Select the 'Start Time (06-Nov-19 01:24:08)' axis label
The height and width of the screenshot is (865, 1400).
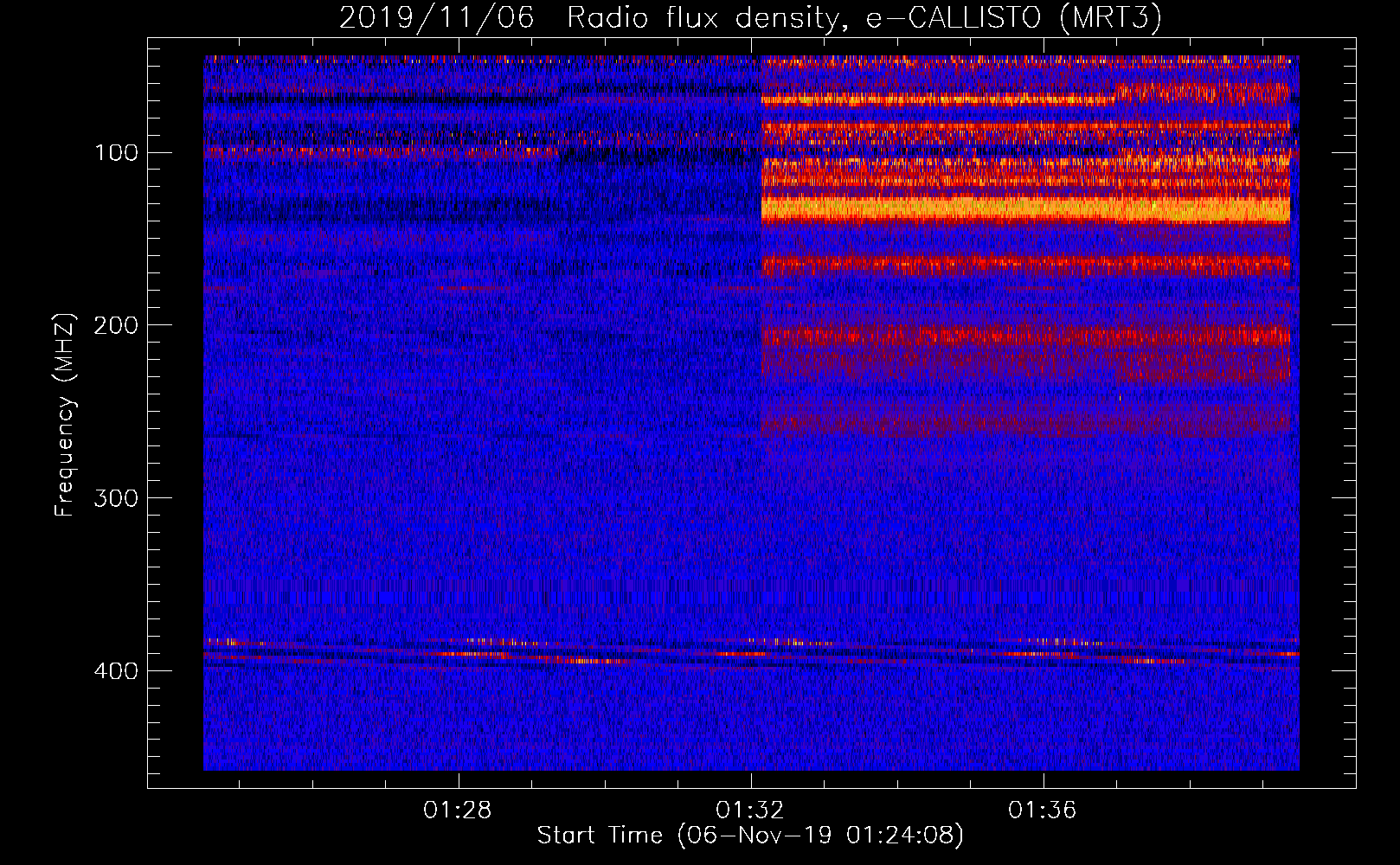750,836
